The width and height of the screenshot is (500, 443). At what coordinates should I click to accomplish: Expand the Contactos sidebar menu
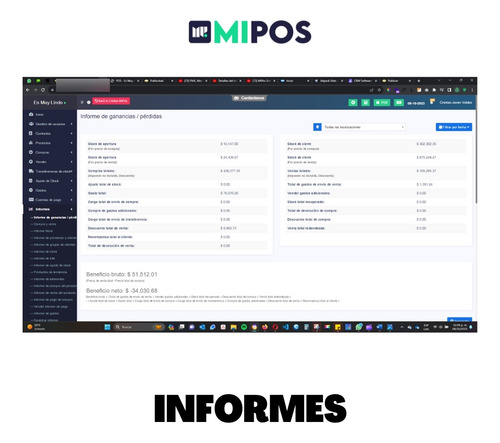coord(50,133)
